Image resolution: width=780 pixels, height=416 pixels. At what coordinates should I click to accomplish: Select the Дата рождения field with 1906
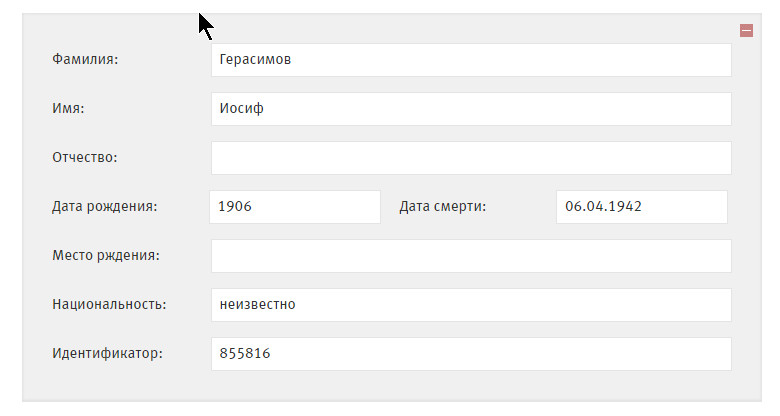point(295,207)
